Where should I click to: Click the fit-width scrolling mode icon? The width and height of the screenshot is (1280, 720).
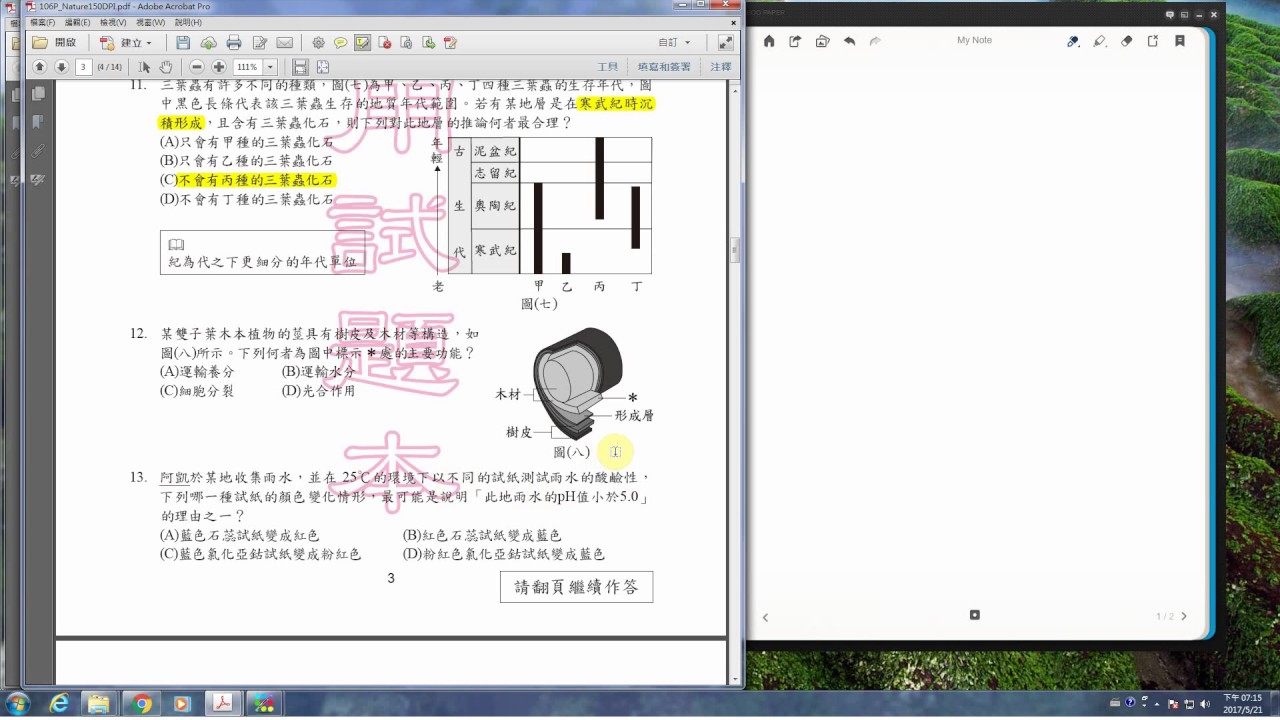click(x=300, y=67)
